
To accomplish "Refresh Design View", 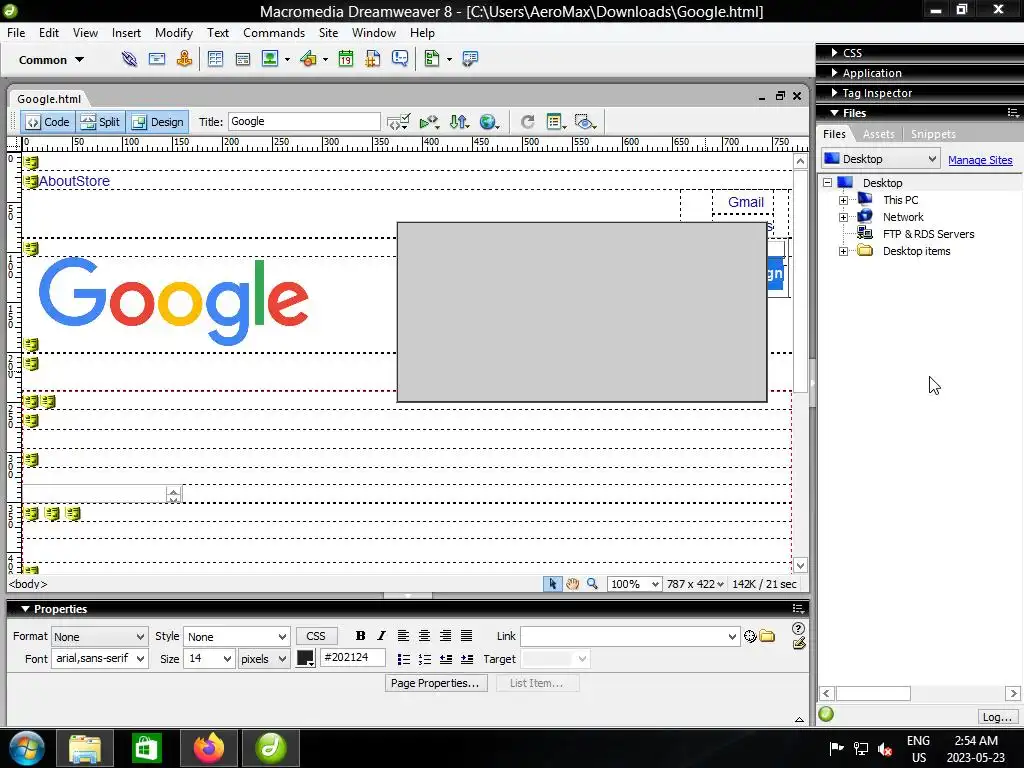I will 528,122.
